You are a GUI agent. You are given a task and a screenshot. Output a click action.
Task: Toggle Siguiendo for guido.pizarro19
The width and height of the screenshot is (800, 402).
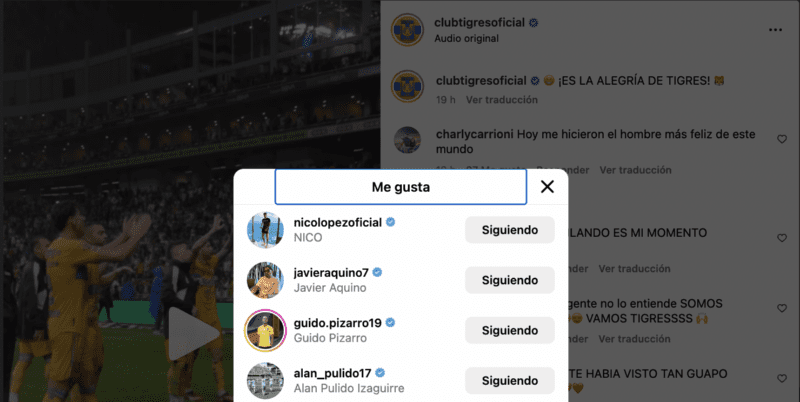click(x=510, y=331)
